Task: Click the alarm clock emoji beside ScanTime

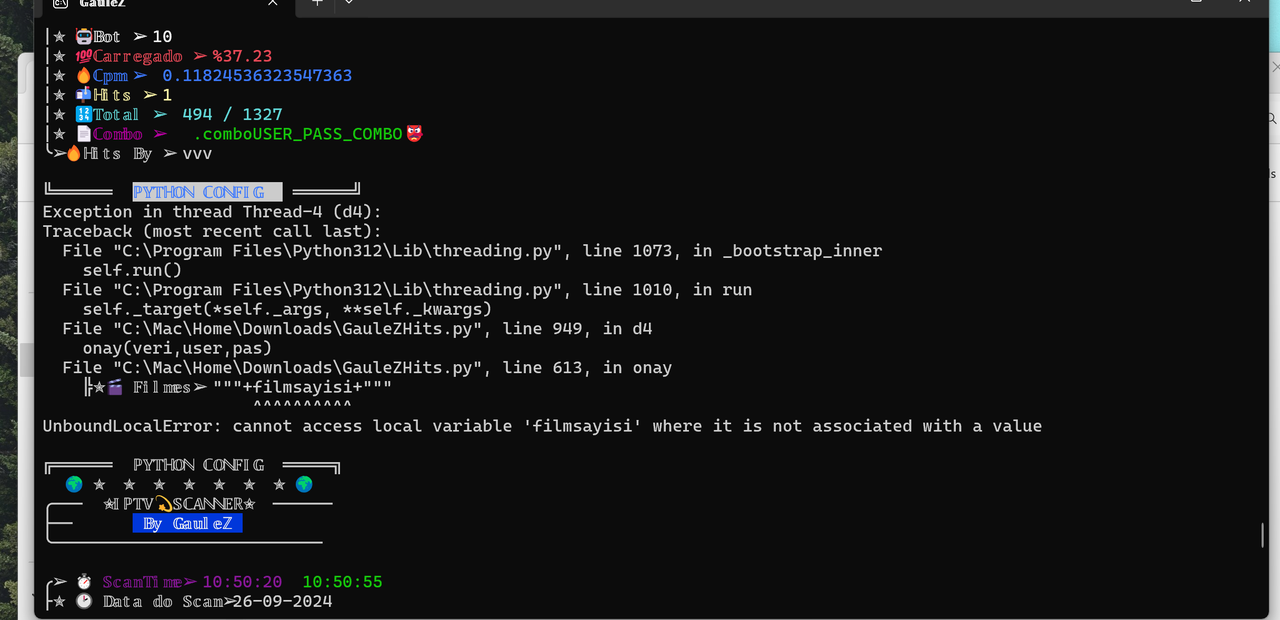Action: coord(85,582)
